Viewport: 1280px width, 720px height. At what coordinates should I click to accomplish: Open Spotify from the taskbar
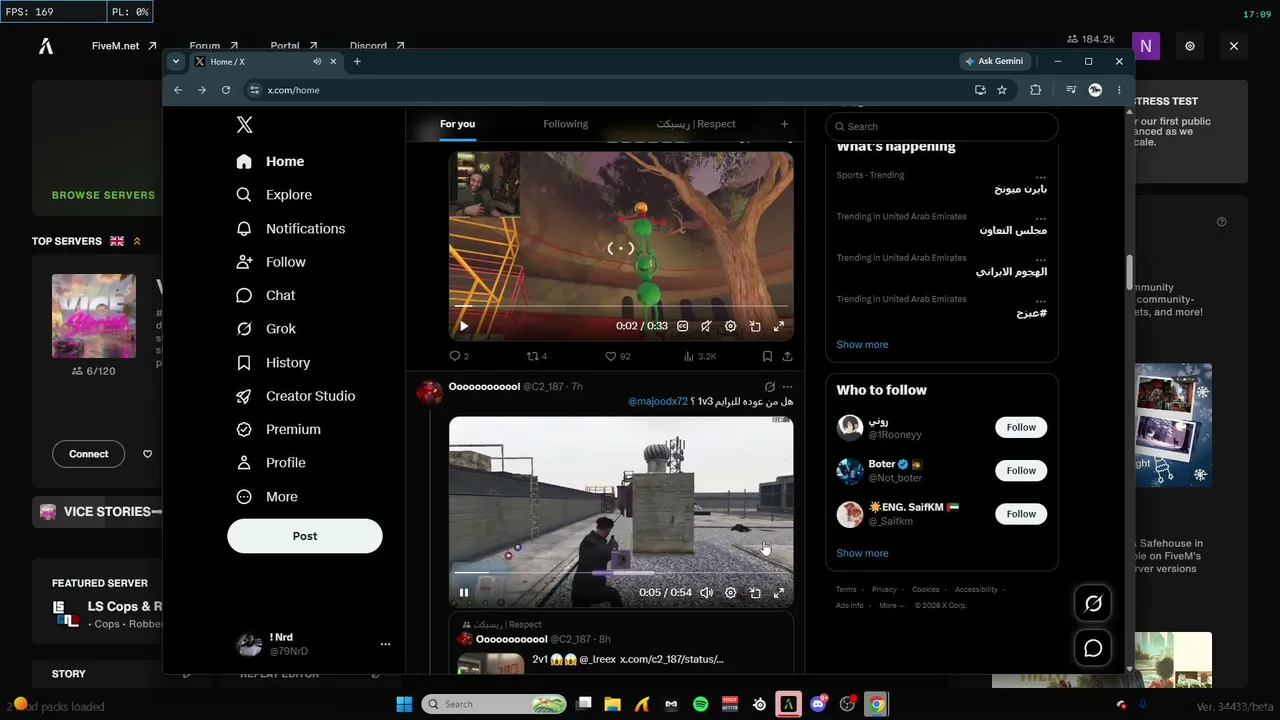coord(700,704)
